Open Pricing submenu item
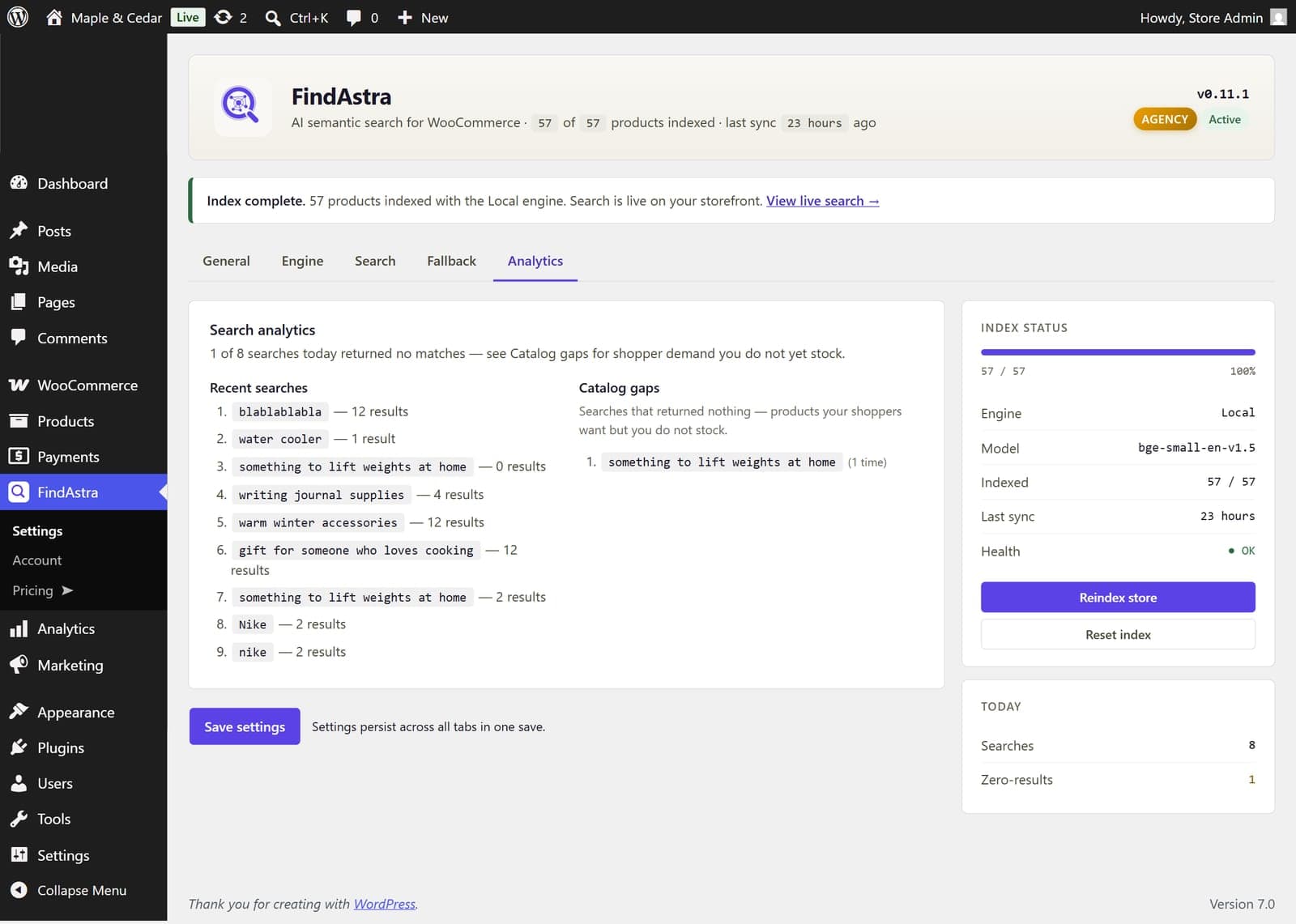1296x924 pixels. (43, 590)
